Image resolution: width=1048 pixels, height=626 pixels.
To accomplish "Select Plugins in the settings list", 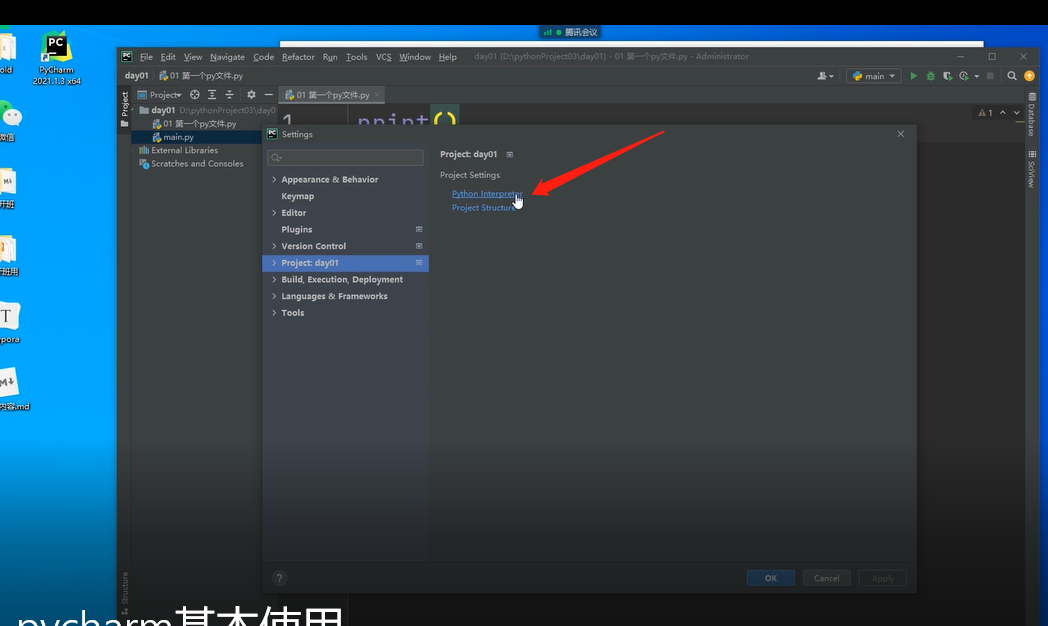I will pyautogui.click(x=297, y=230).
